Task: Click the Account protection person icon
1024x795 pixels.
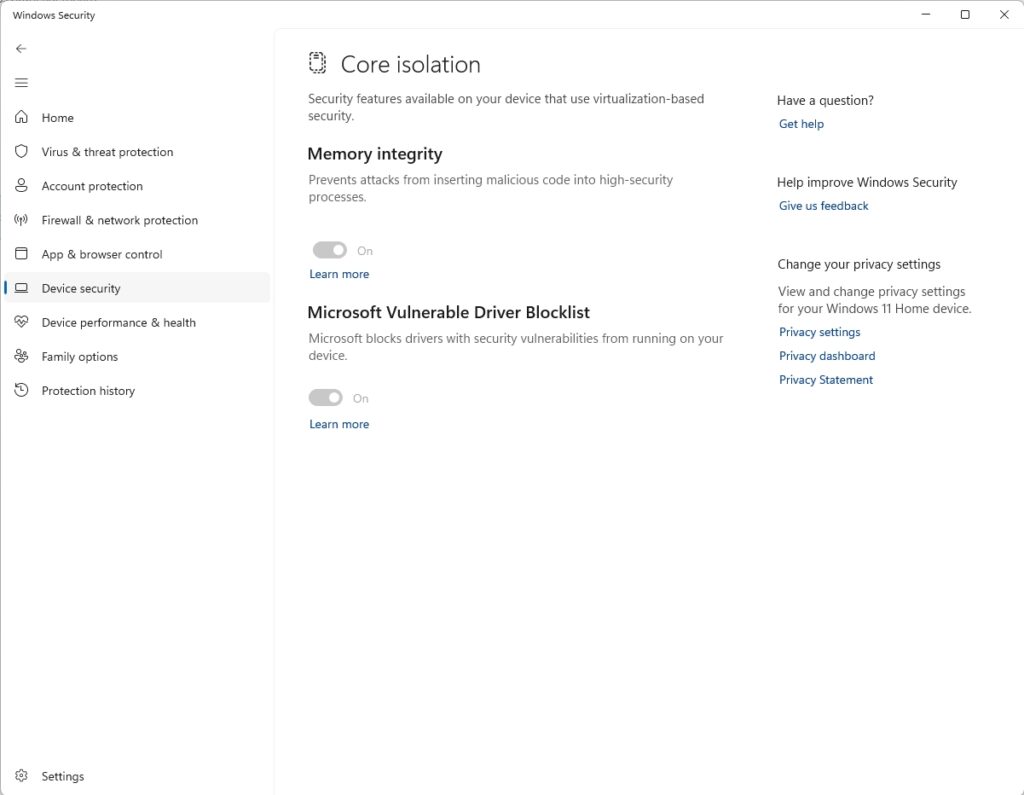Action: point(21,186)
